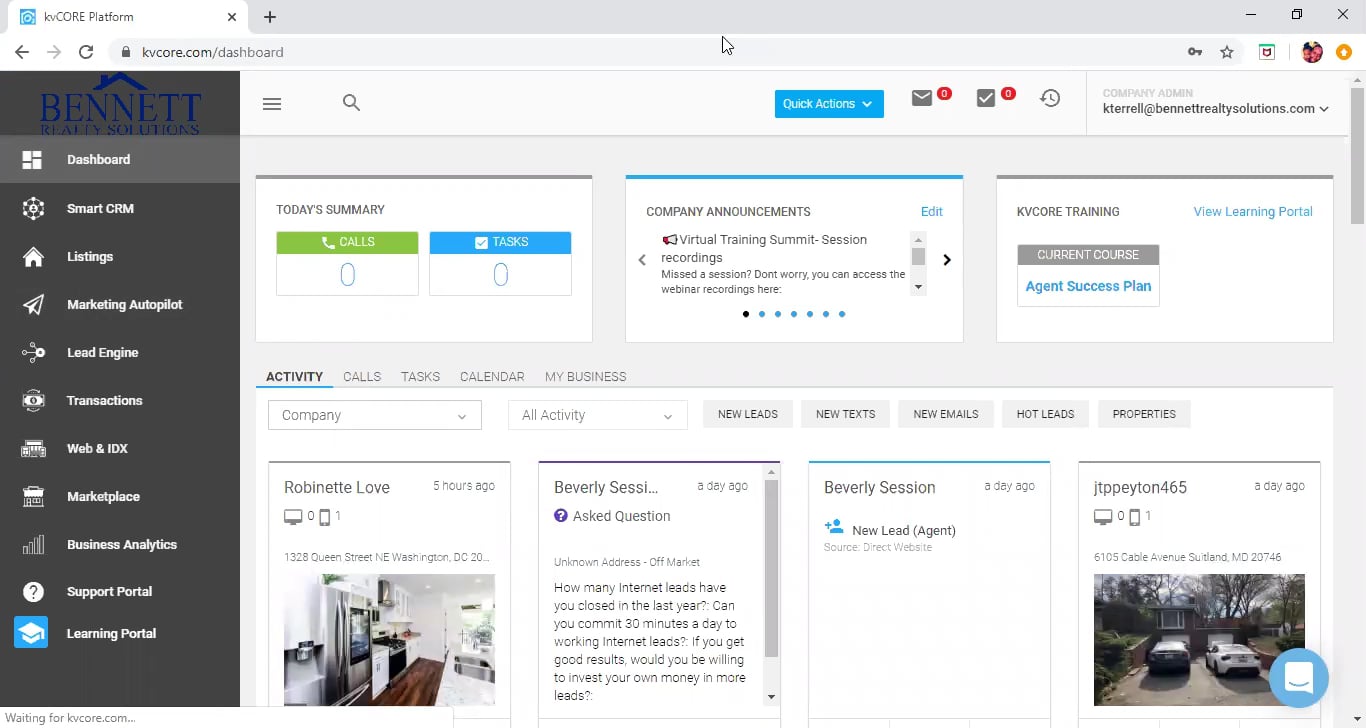1366x728 pixels.
Task: Click Edit on Company Announcements
Action: click(932, 212)
